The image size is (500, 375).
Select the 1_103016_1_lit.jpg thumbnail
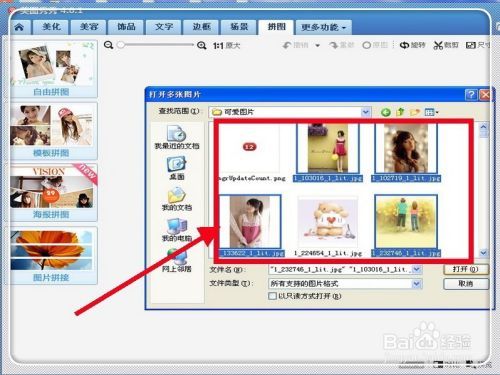328,149
